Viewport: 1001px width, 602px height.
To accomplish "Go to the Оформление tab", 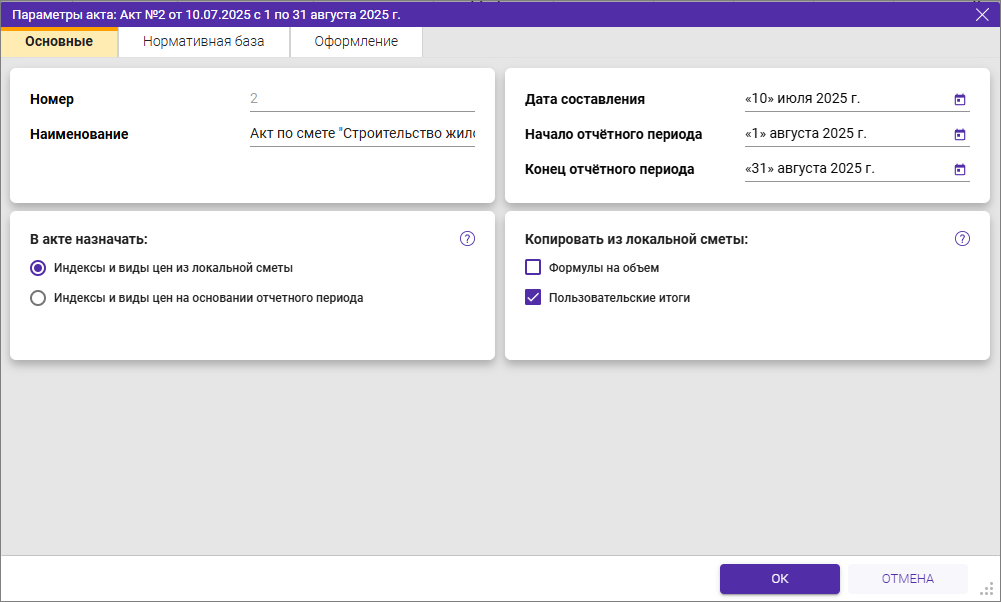I will (356, 42).
